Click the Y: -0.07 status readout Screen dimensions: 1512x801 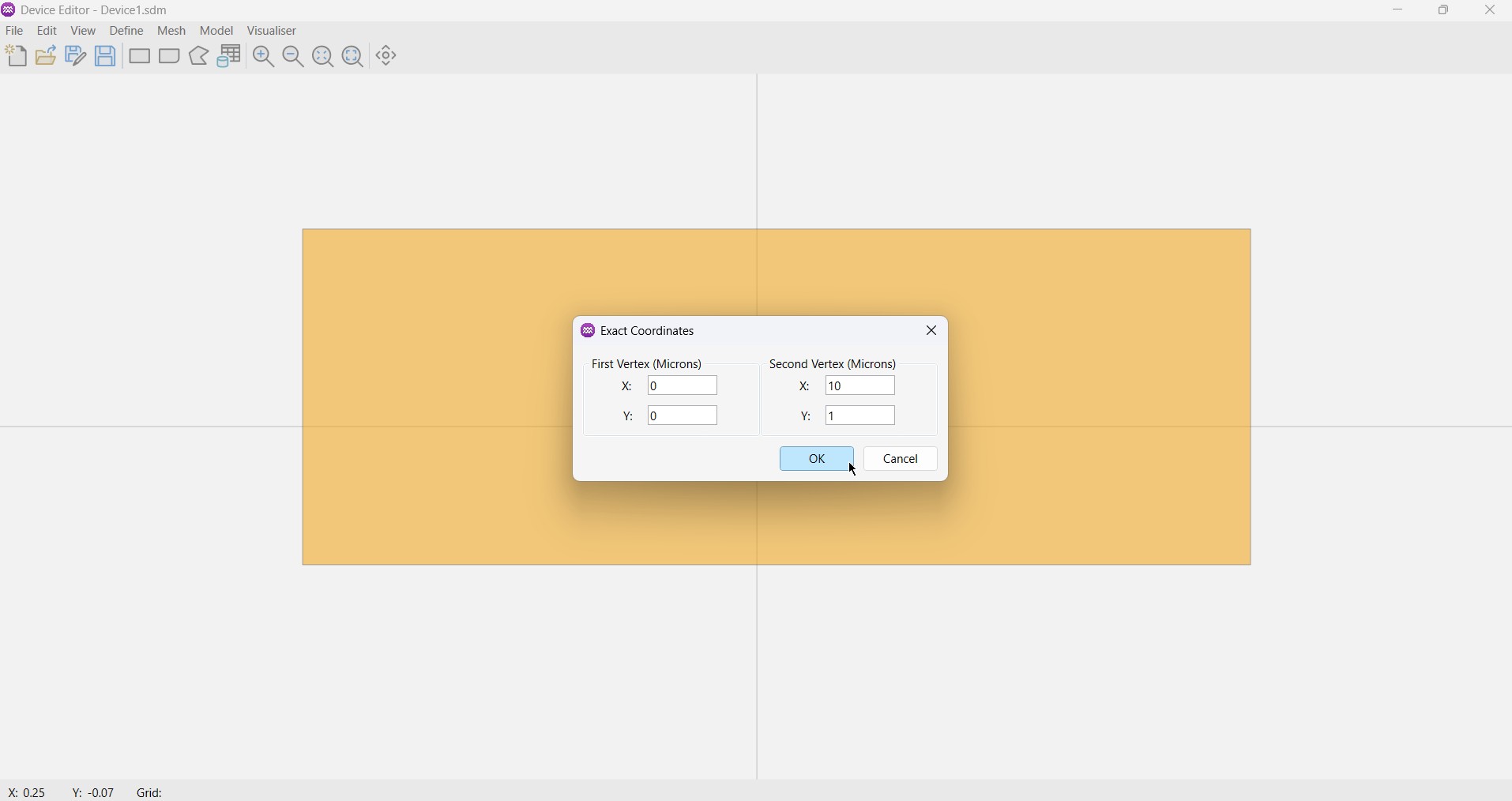click(93, 792)
